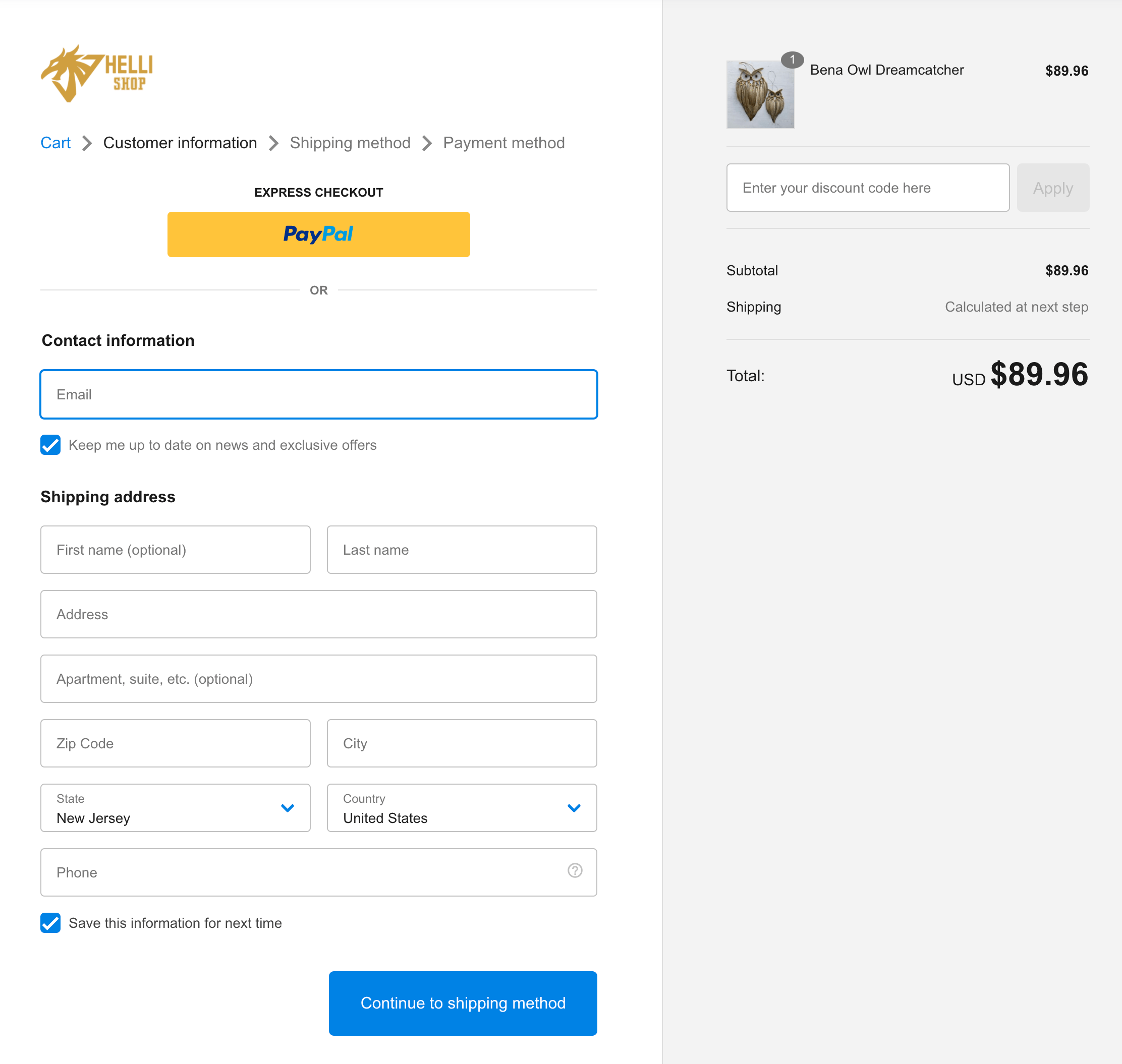
Task: Uncheck the news and exclusive offers checkbox
Action: (50, 445)
